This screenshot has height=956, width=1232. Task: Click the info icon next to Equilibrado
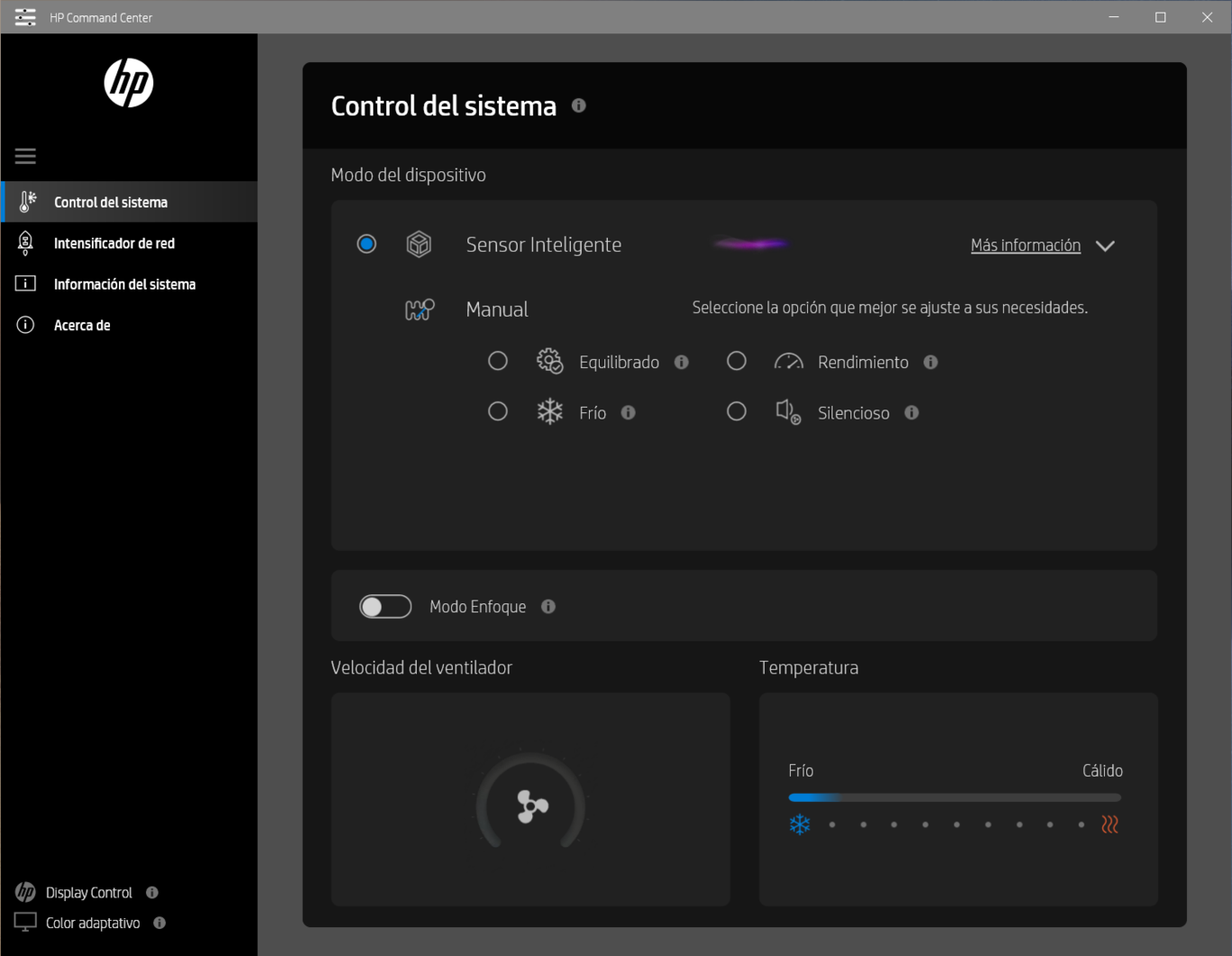pyautogui.click(x=682, y=363)
